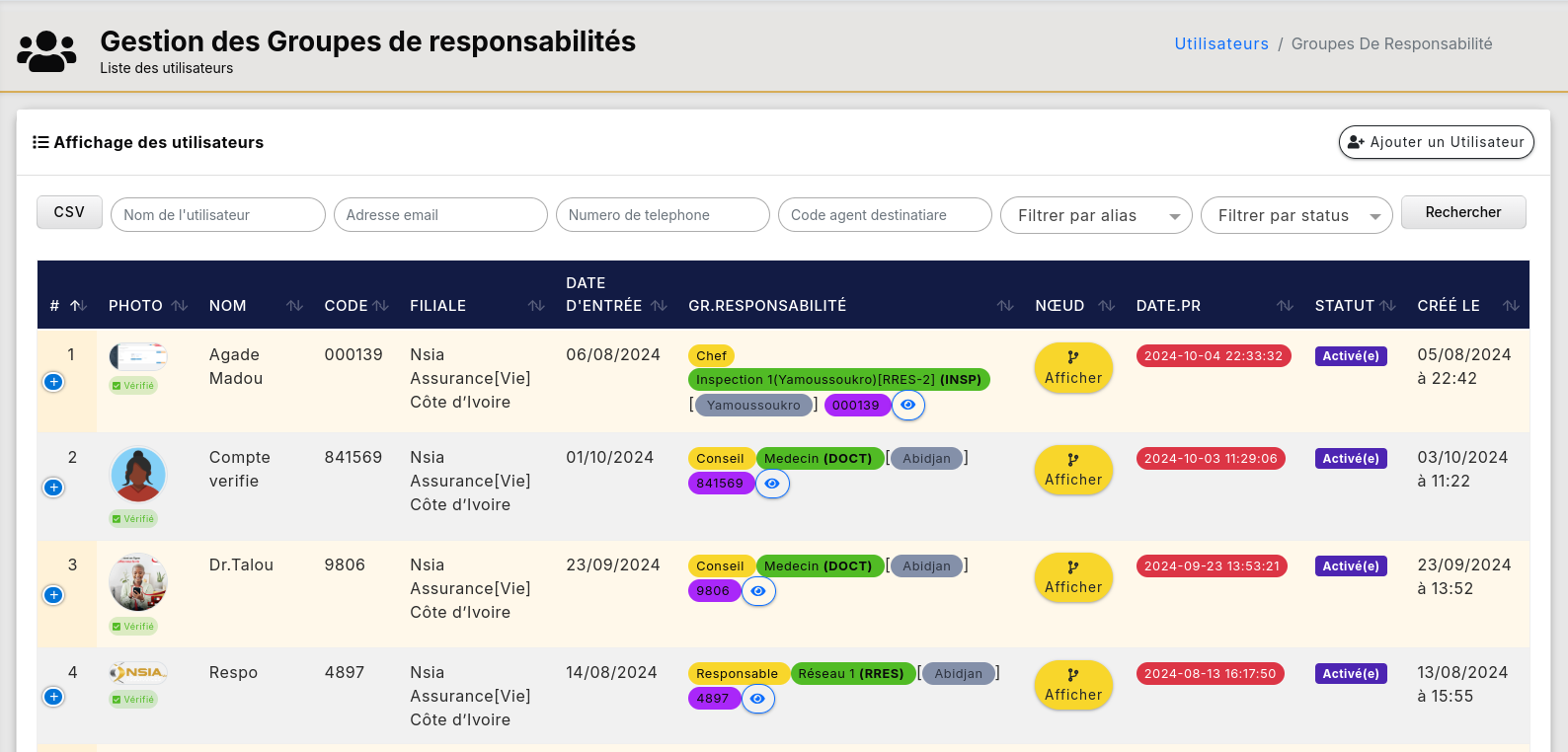Click Ajouter un Utilisateur button
Viewport: 1568px width, 752px height.
1436,142
